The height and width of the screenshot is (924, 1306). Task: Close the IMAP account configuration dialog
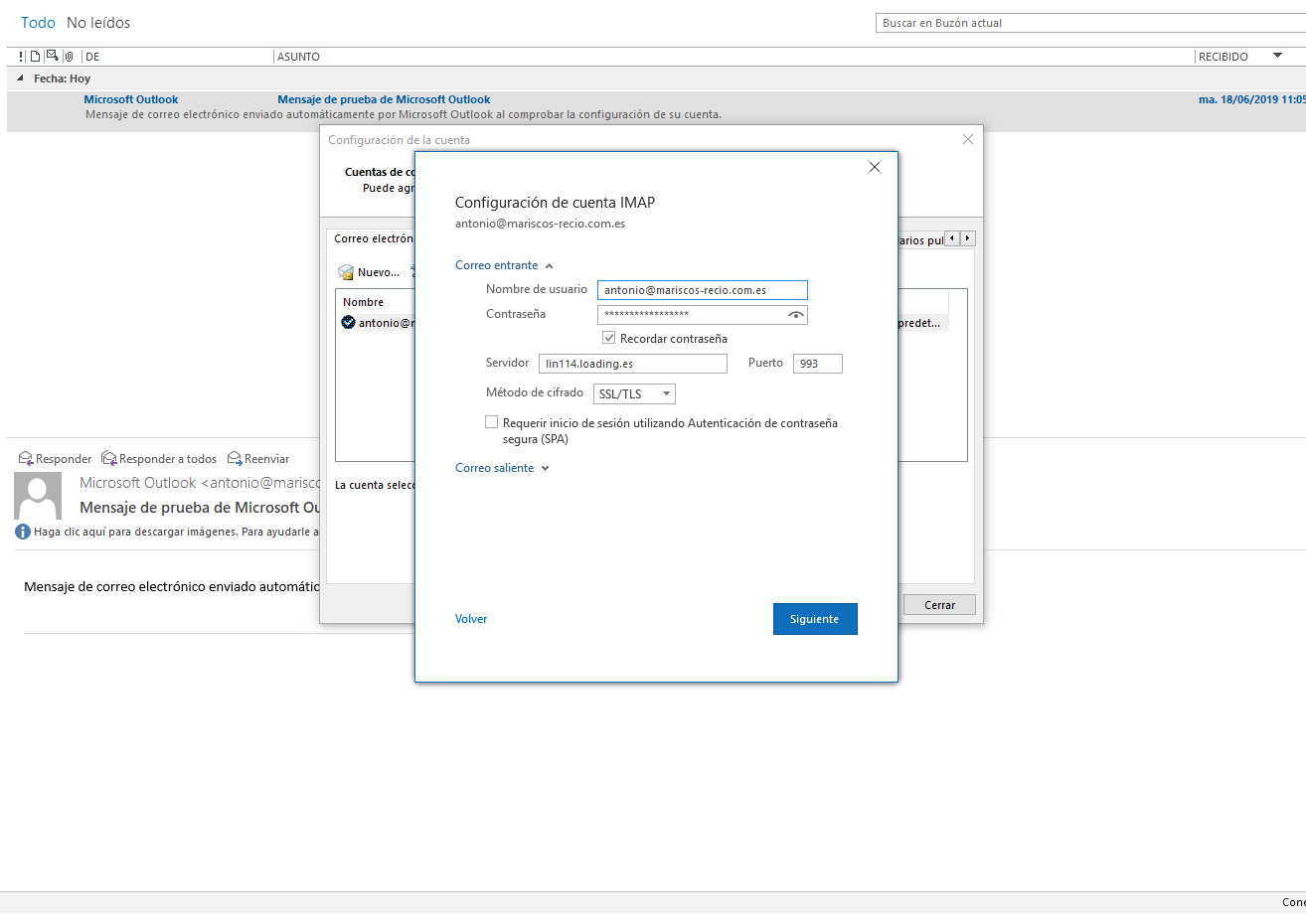[875, 167]
